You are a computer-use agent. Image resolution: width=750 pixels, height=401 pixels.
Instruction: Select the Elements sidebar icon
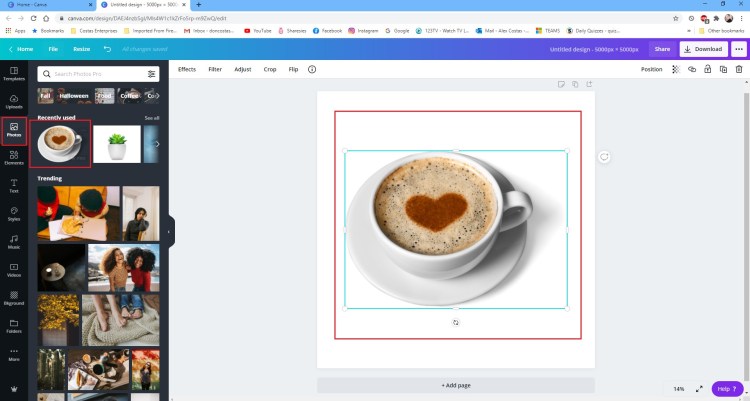tap(14, 158)
